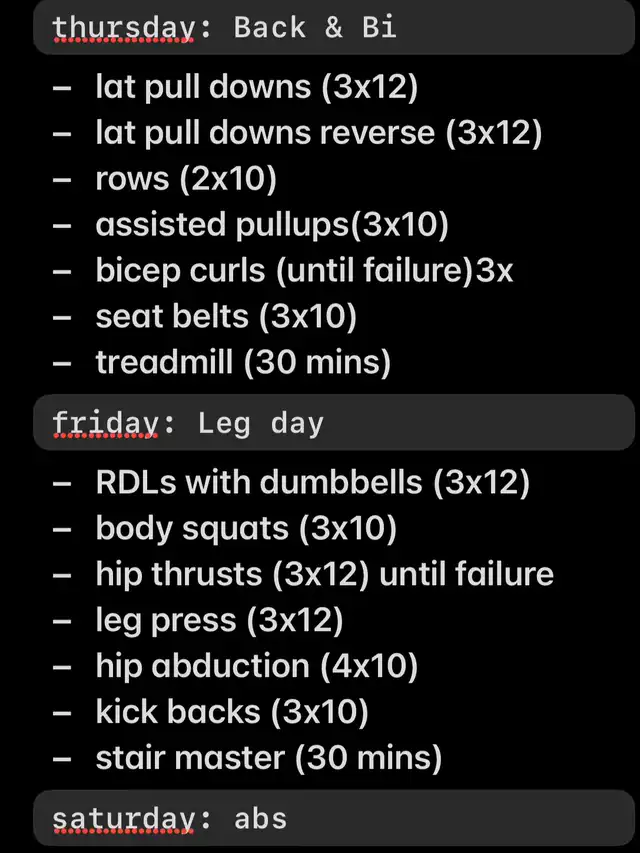
Task: Click the stair master (30 mins) line
Action: tap(268, 757)
